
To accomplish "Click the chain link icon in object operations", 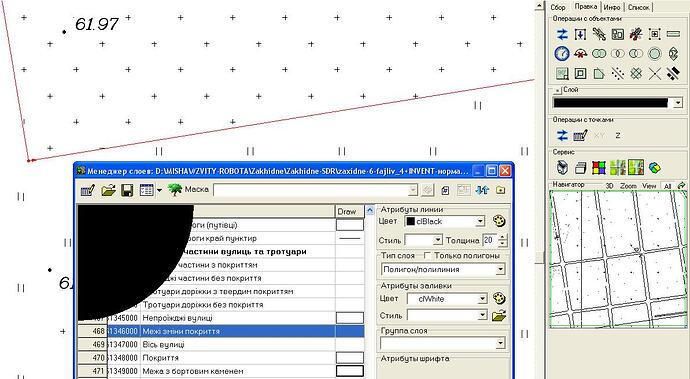I will [599, 34].
